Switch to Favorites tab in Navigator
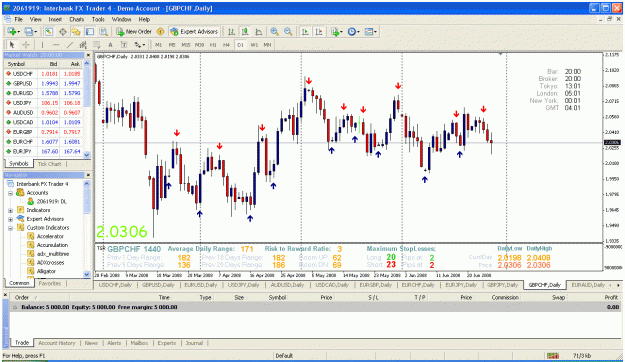 [x=50, y=283]
